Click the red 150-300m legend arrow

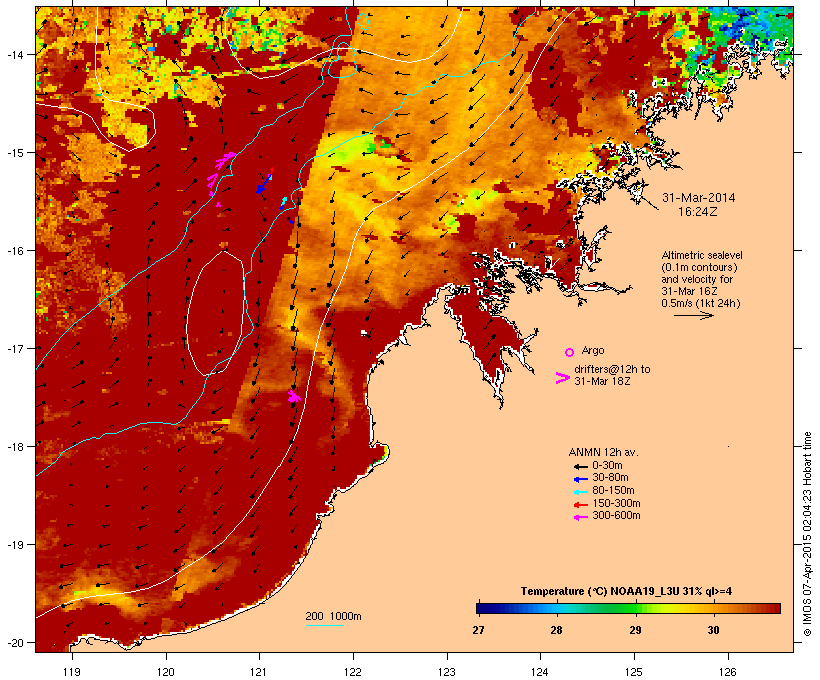pyautogui.click(x=580, y=504)
